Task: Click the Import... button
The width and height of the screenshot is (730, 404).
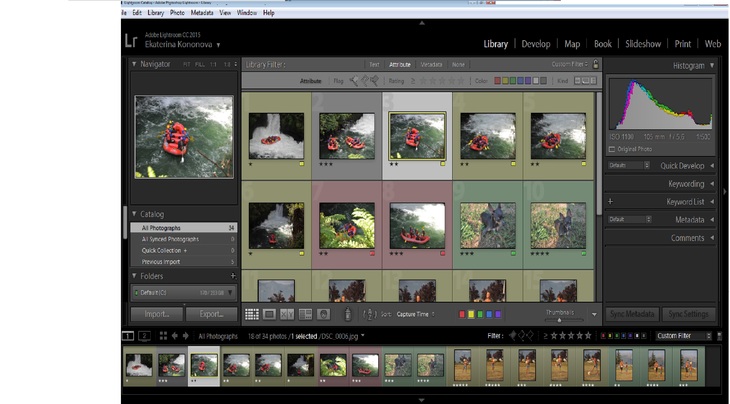Action: (x=157, y=314)
